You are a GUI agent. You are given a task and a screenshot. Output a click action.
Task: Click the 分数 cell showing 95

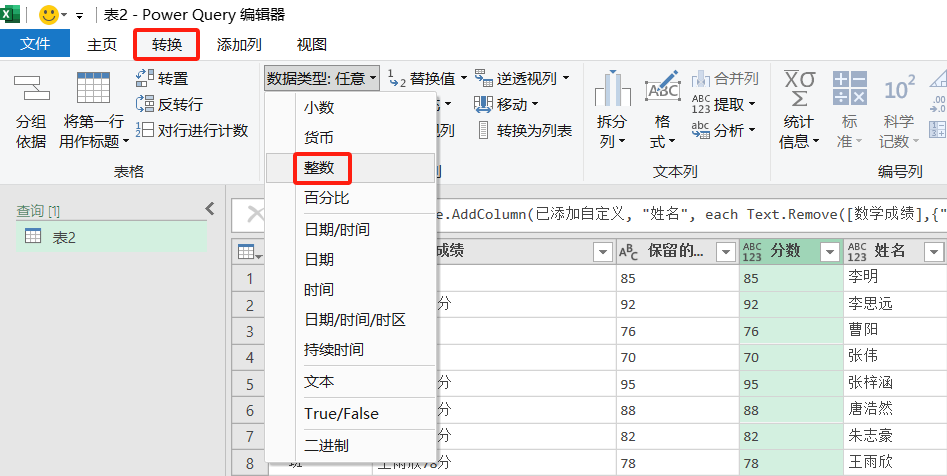(x=791, y=384)
